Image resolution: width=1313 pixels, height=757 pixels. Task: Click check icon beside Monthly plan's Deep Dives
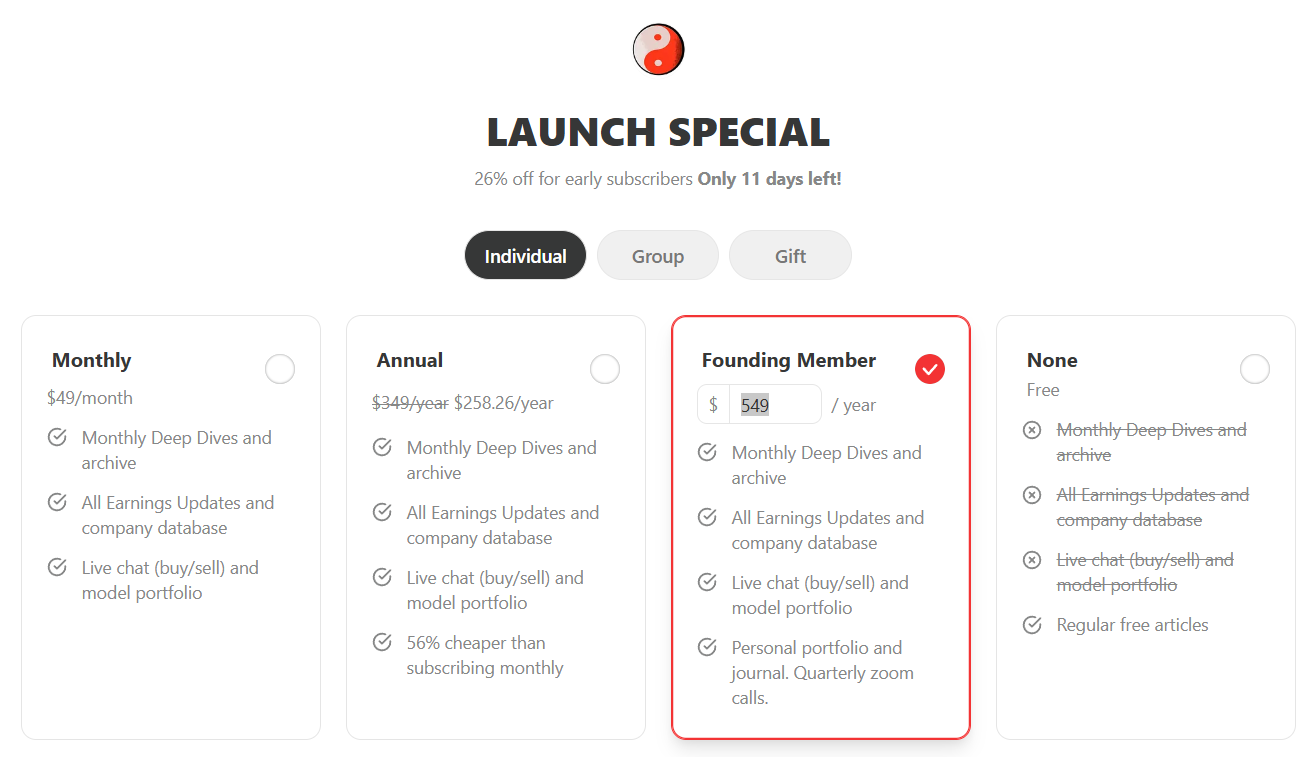click(x=57, y=437)
